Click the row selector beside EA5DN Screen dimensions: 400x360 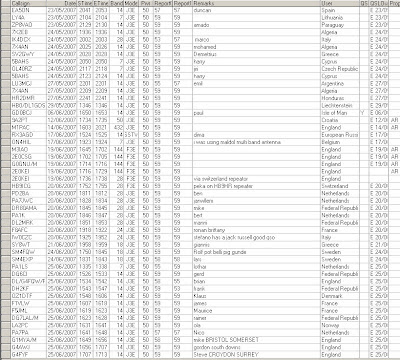click(x=5, y=10)
